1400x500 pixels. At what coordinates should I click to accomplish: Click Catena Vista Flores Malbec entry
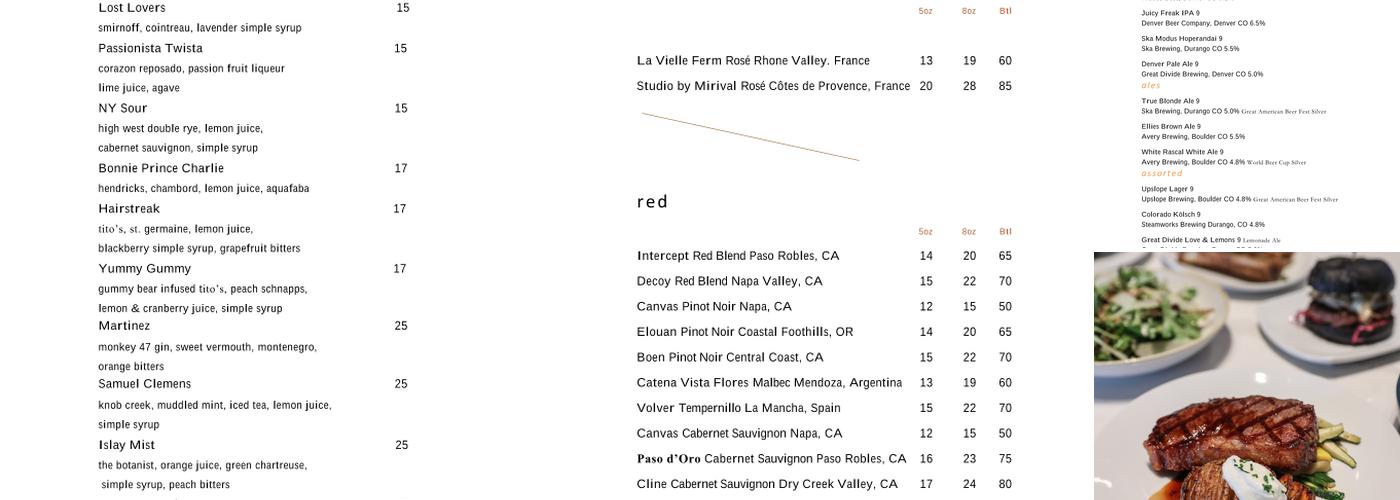[x=769, y=383]
